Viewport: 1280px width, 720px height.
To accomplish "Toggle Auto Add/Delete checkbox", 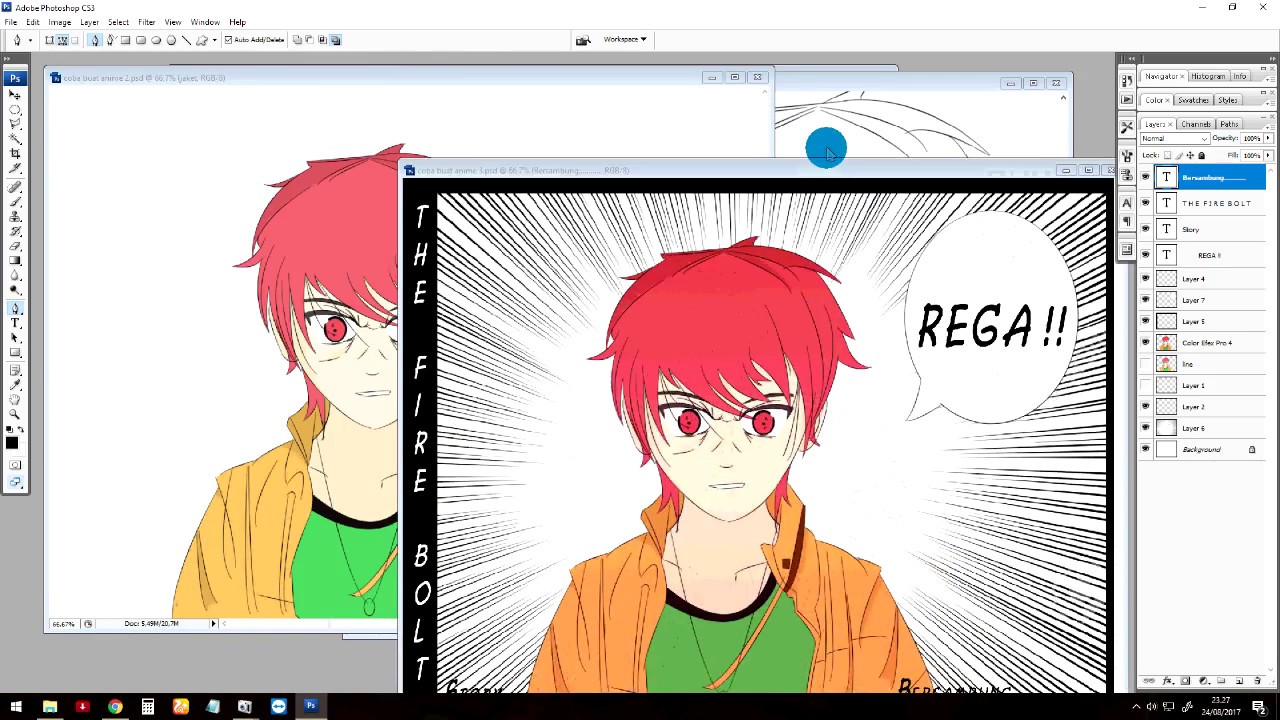I will tap(228, 40).
